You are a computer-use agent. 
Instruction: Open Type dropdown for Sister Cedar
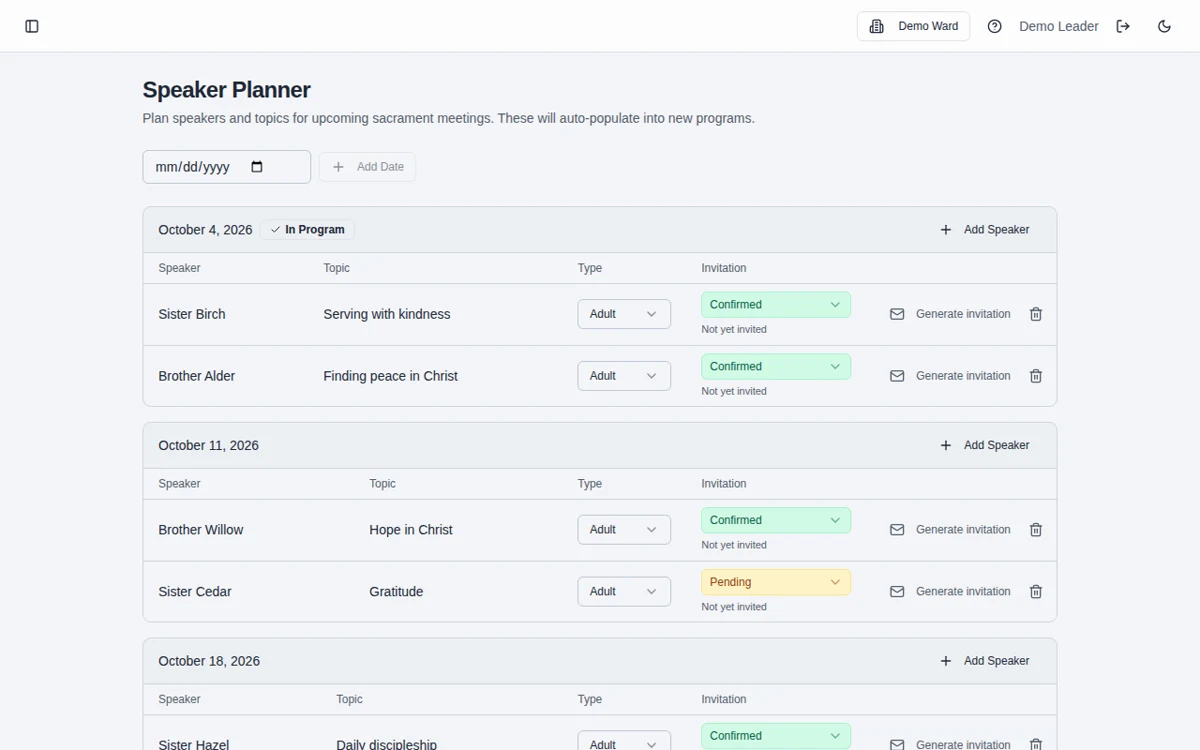pyautogui.click(x=624, y=592)
